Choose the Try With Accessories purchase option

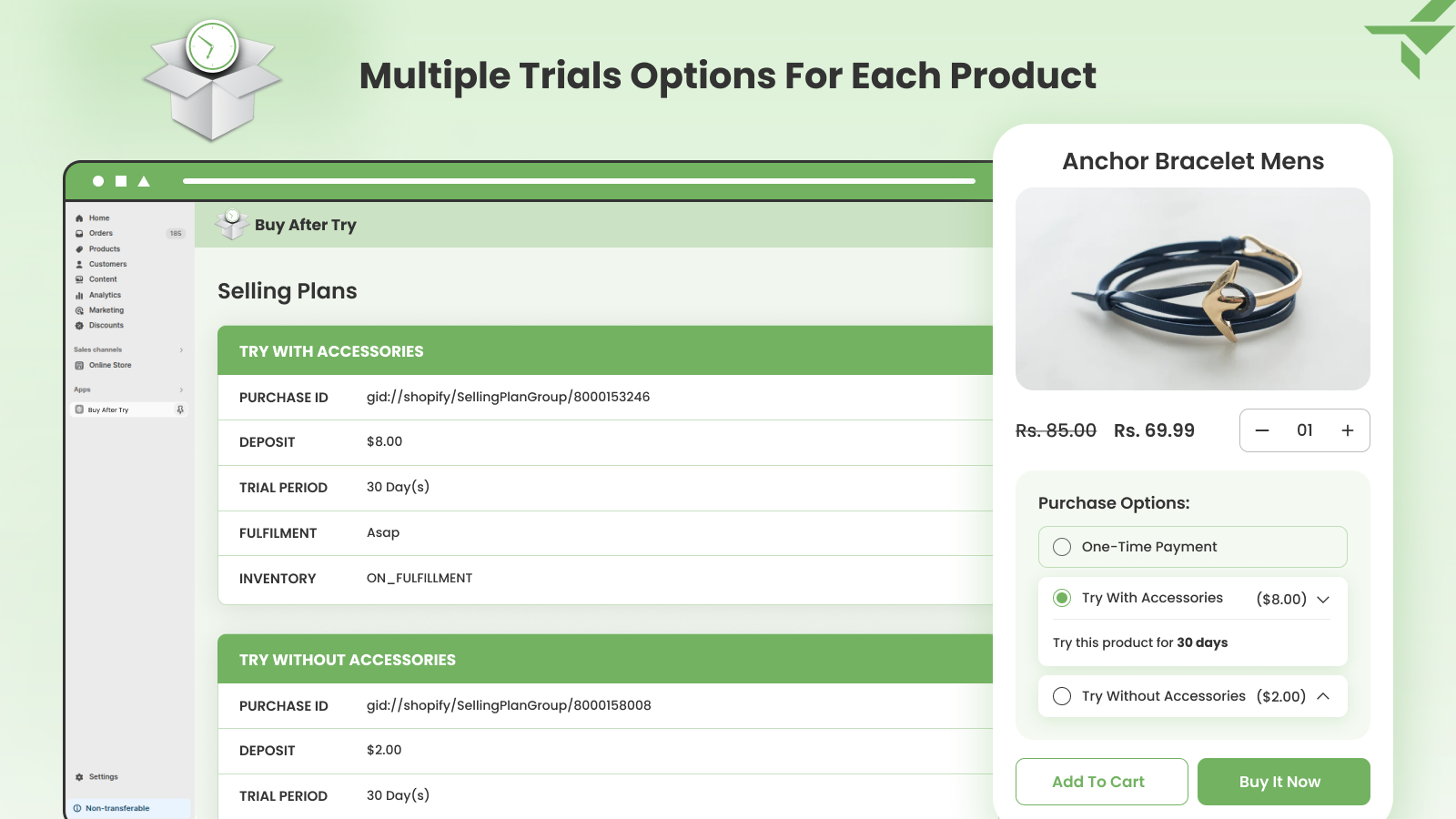click(1061, 598)
